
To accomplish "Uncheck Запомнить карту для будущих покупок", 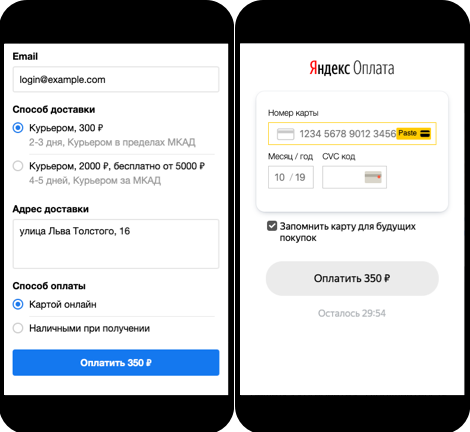I will (272, 226).
